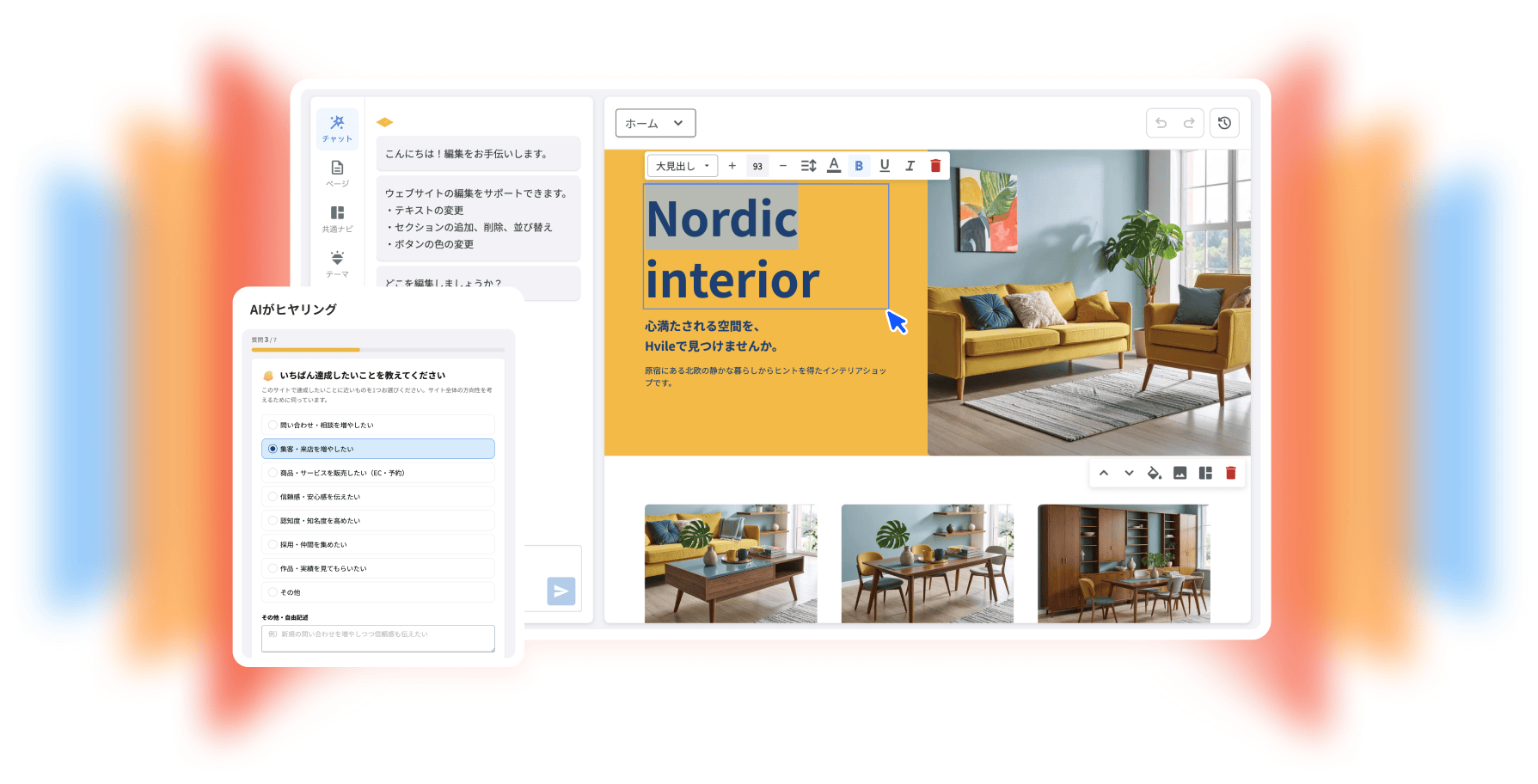Select the dining table product image

[x=928, y=564]
